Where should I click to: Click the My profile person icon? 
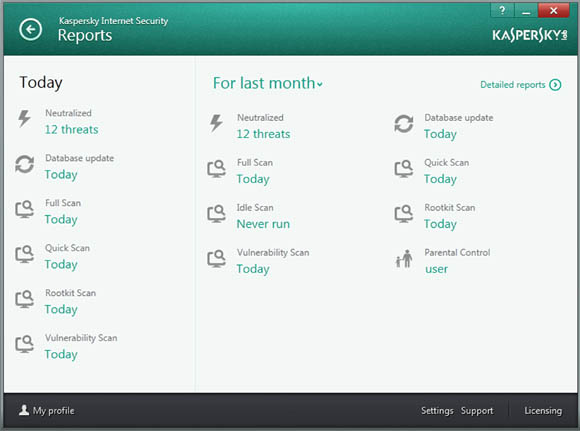24,410
